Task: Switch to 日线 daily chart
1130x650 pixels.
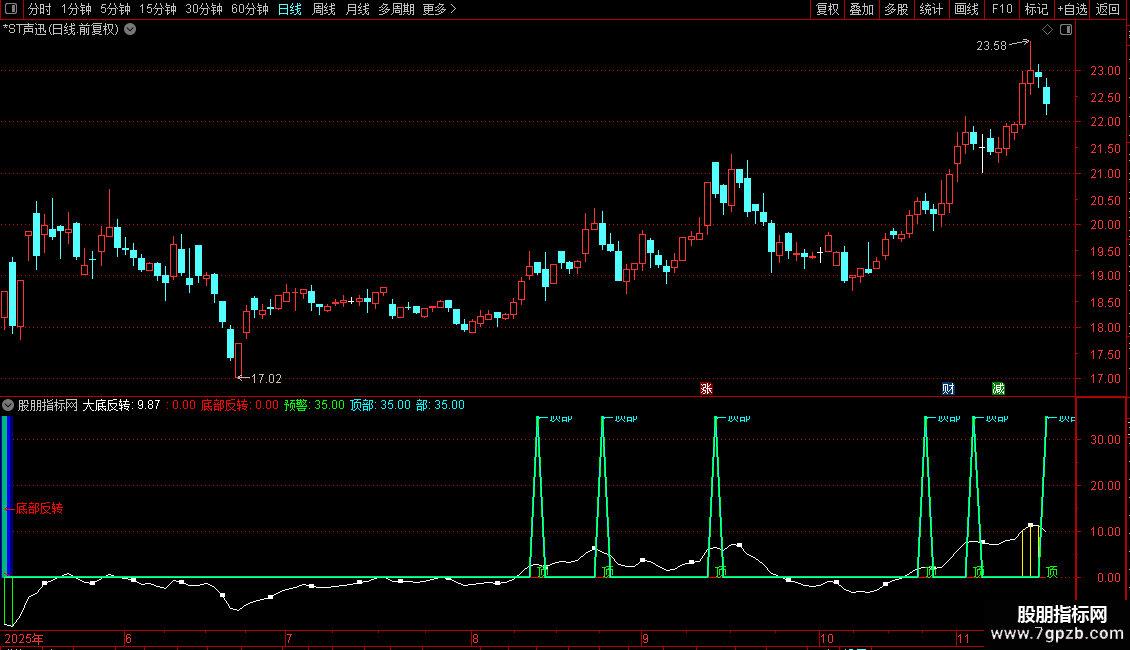Action: pos(290,9)
